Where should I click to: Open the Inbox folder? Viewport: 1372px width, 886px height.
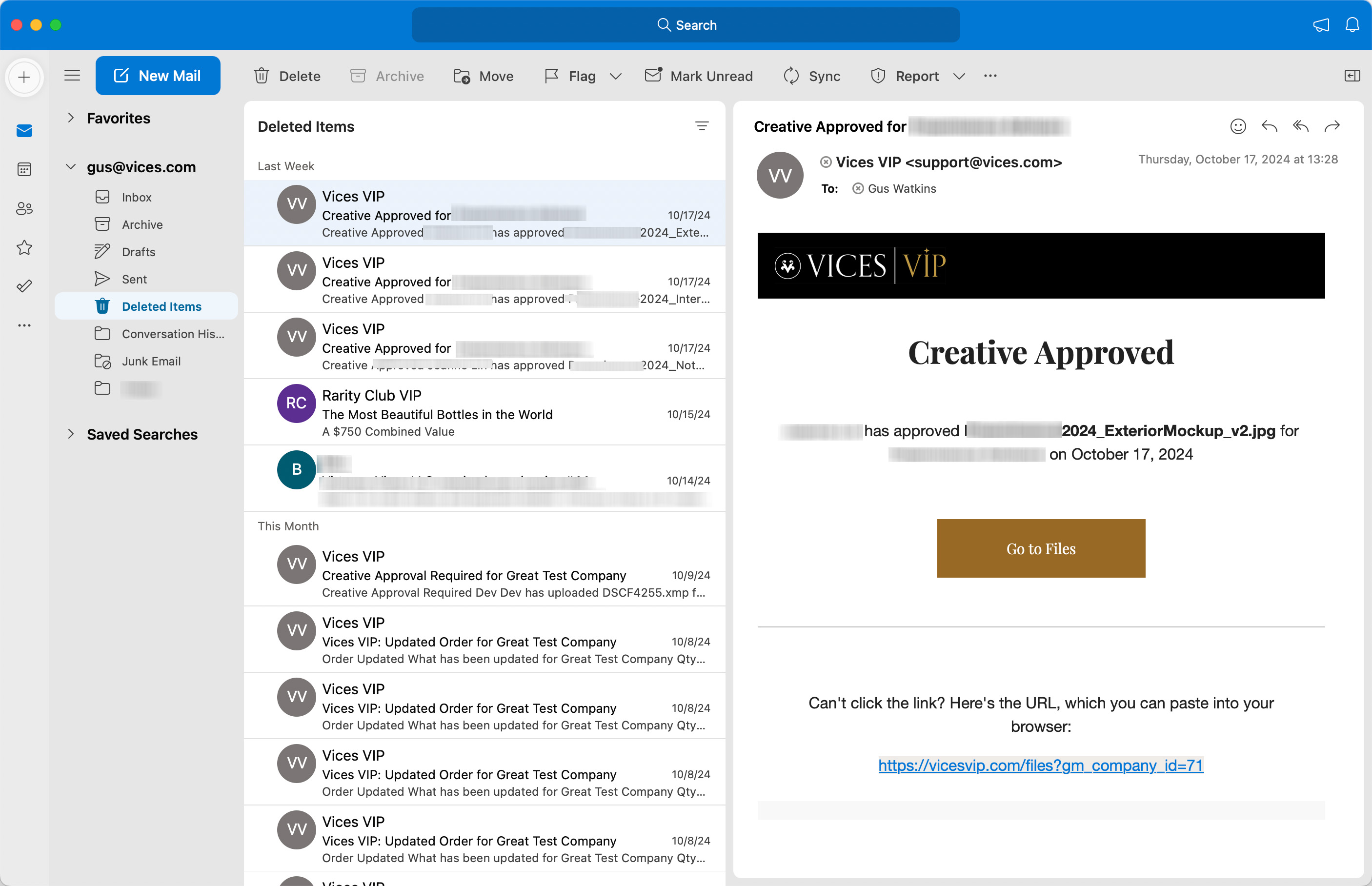pos(146,197)
